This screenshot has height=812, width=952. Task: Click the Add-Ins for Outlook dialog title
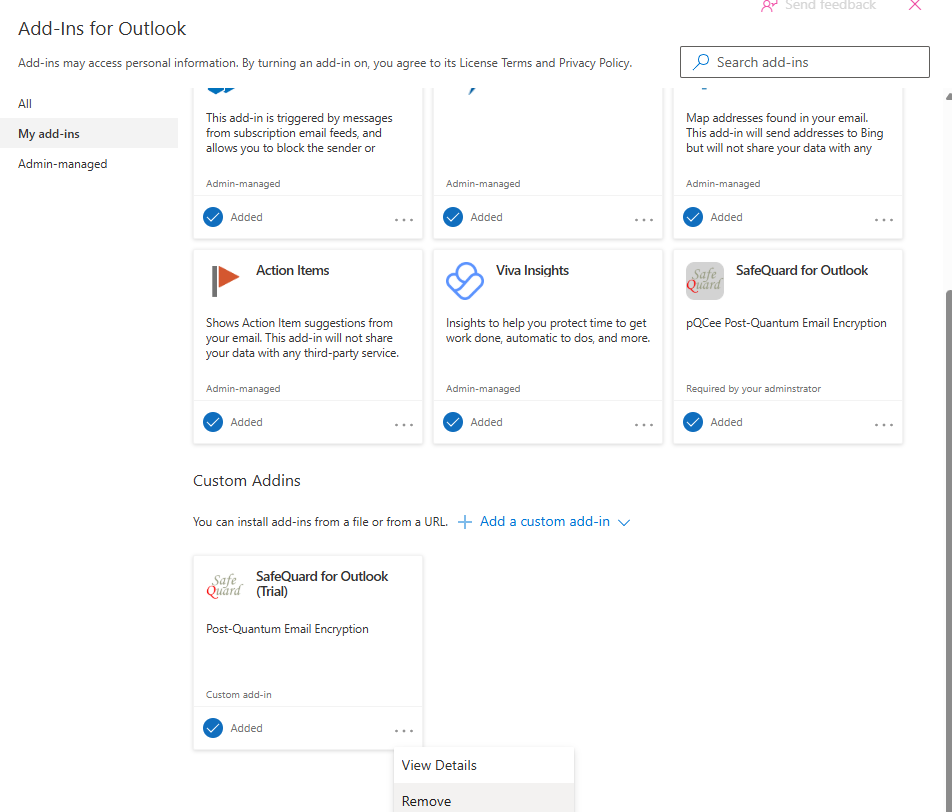pyautogui.click(x=102, y=29)
